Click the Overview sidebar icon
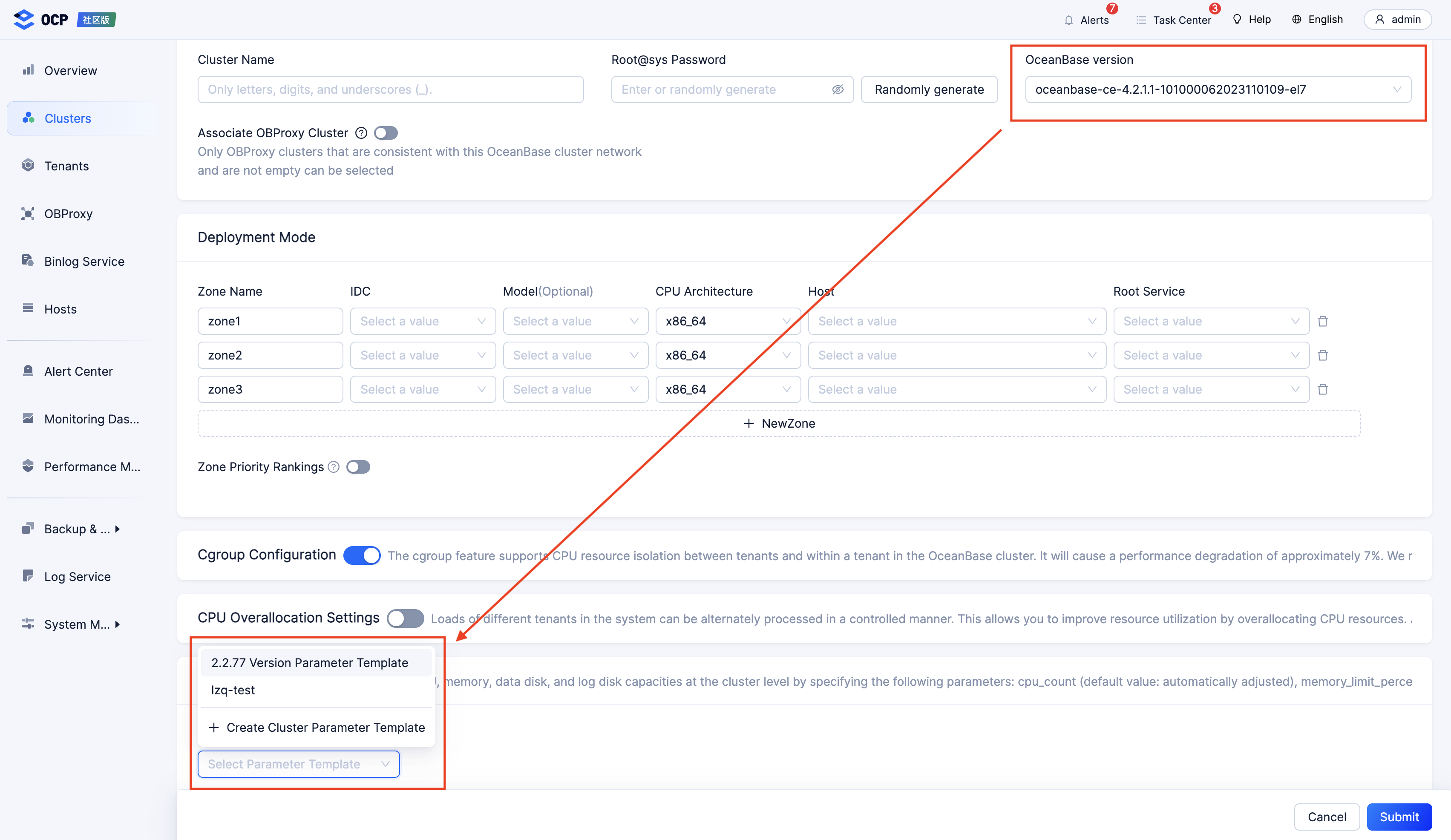Viewport: 1451px width, 840px height. (x=28, y=70)
